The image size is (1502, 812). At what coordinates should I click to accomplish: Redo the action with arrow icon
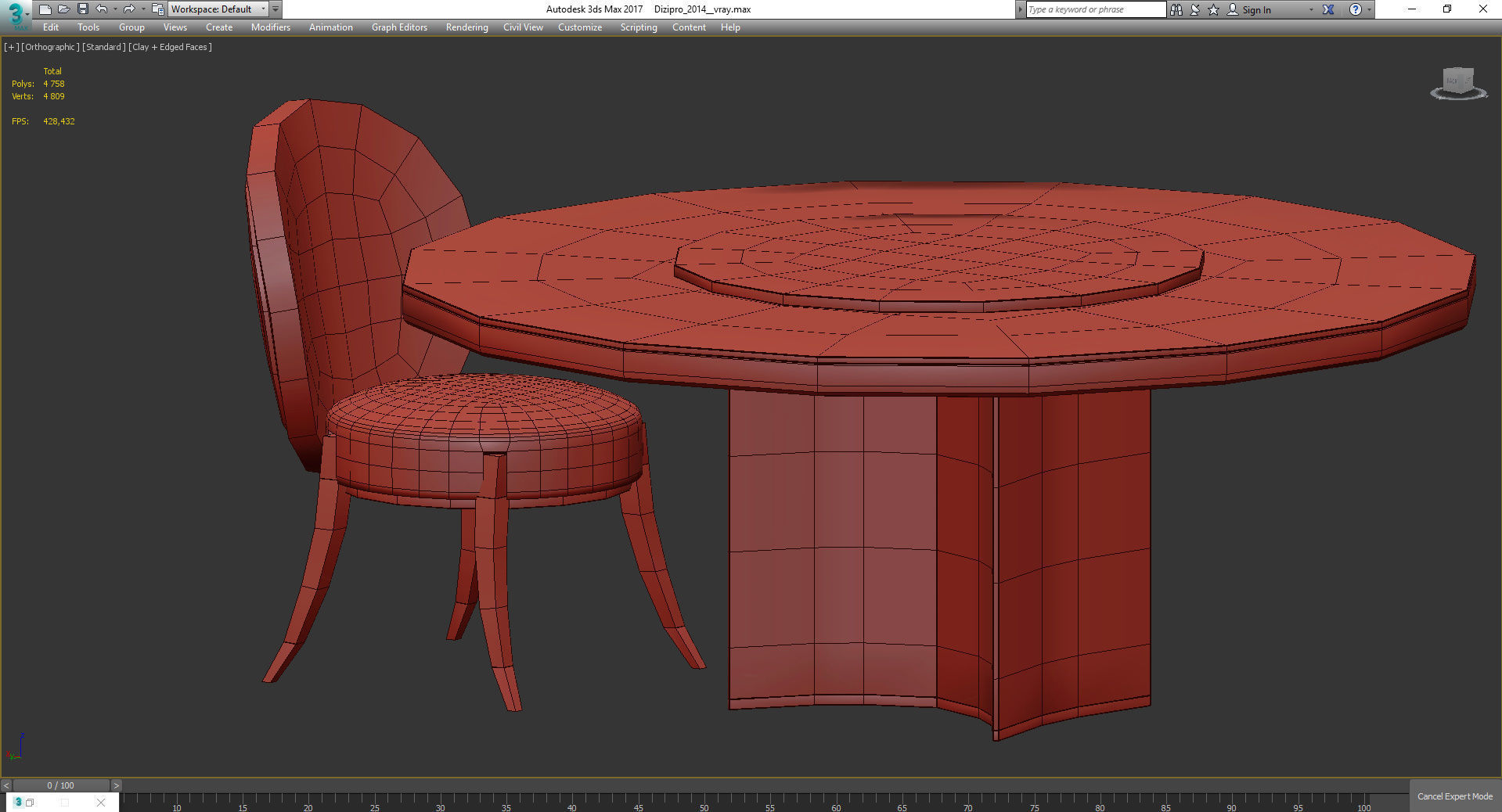click(129, 9)
